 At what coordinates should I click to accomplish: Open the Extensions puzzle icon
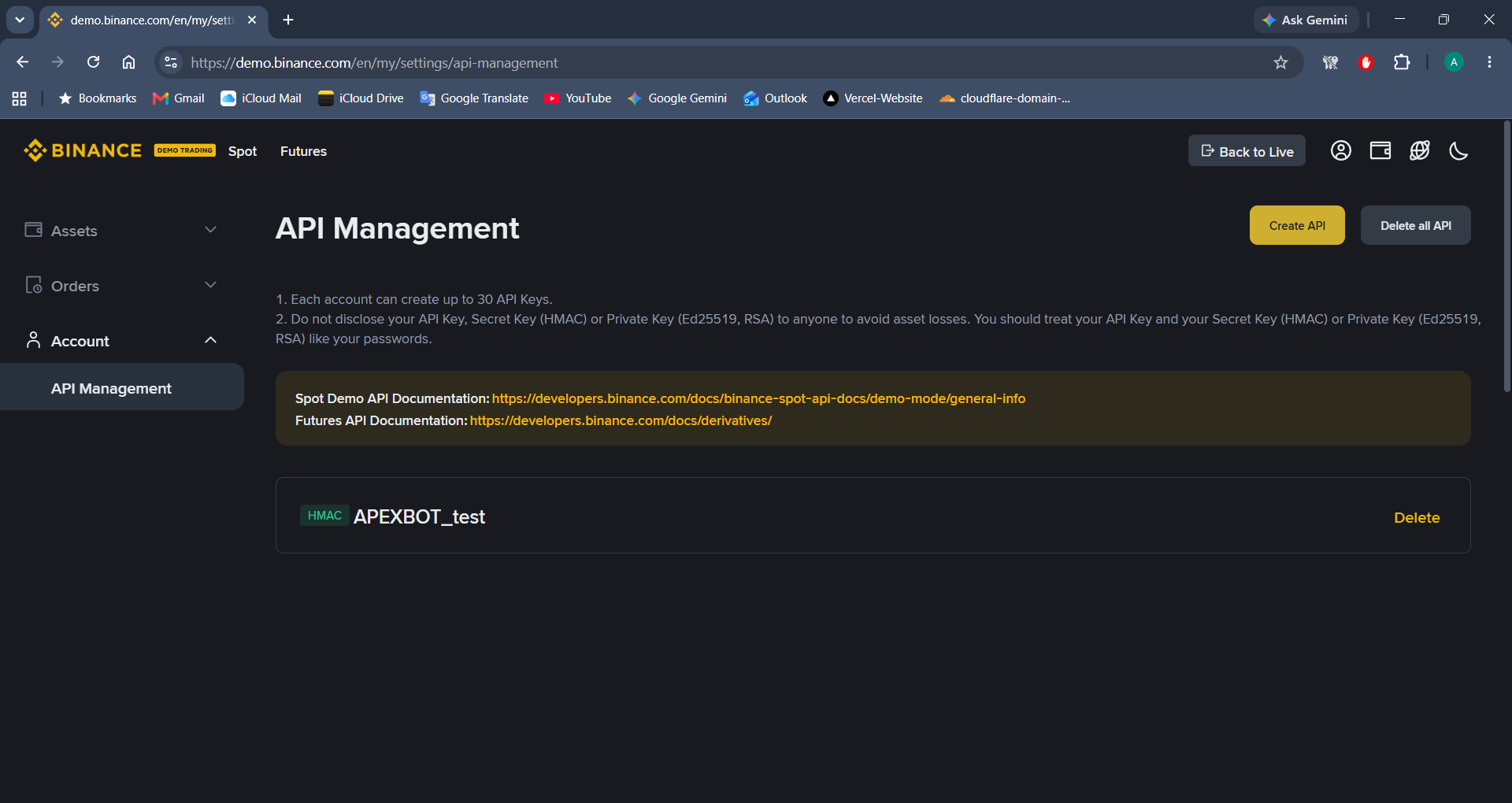pyautogui.click(x=1402, y=62)
